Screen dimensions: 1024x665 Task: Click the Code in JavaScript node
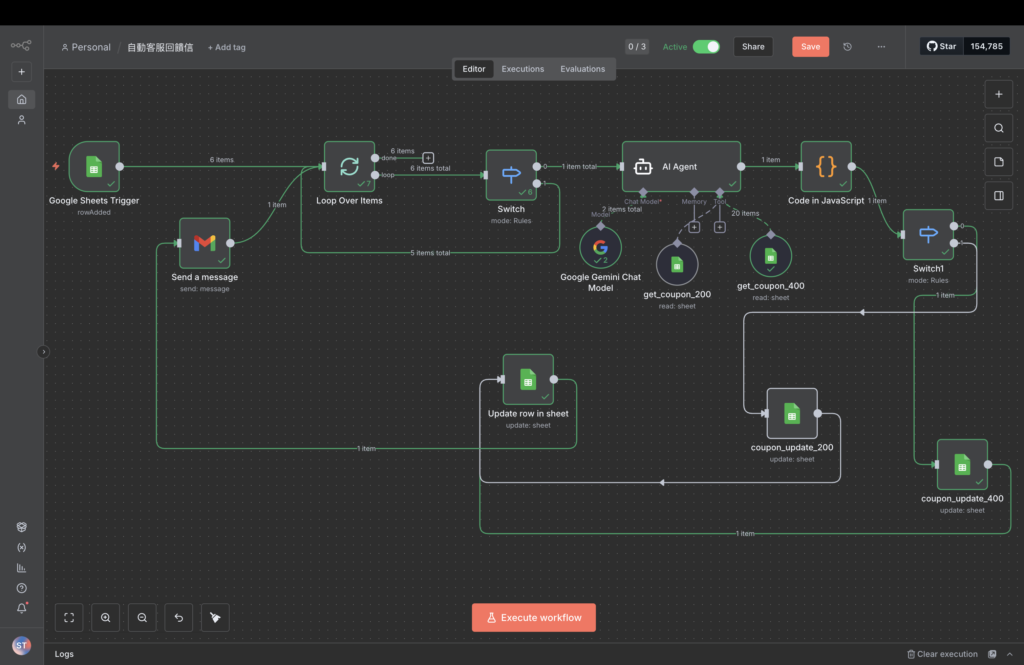pos(826,166)
